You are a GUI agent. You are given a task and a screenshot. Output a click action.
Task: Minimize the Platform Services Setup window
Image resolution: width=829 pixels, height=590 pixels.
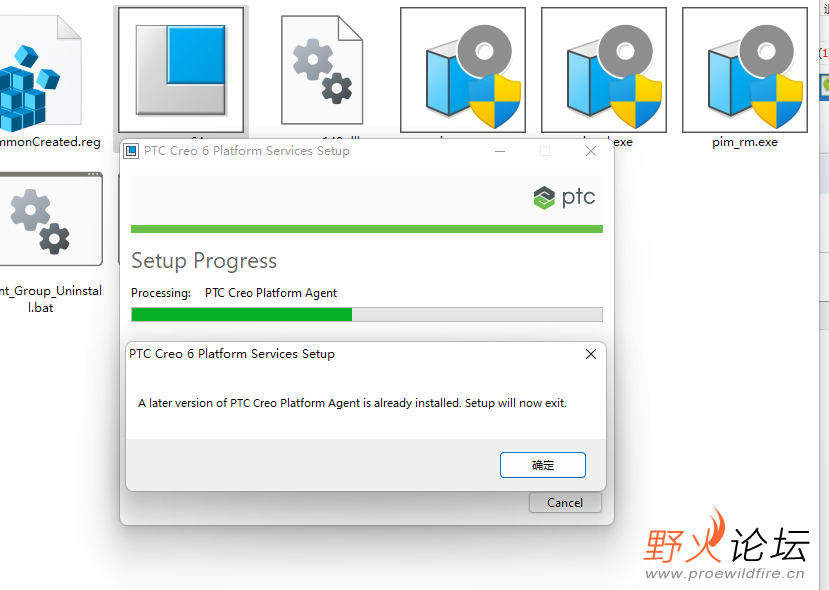499,151
